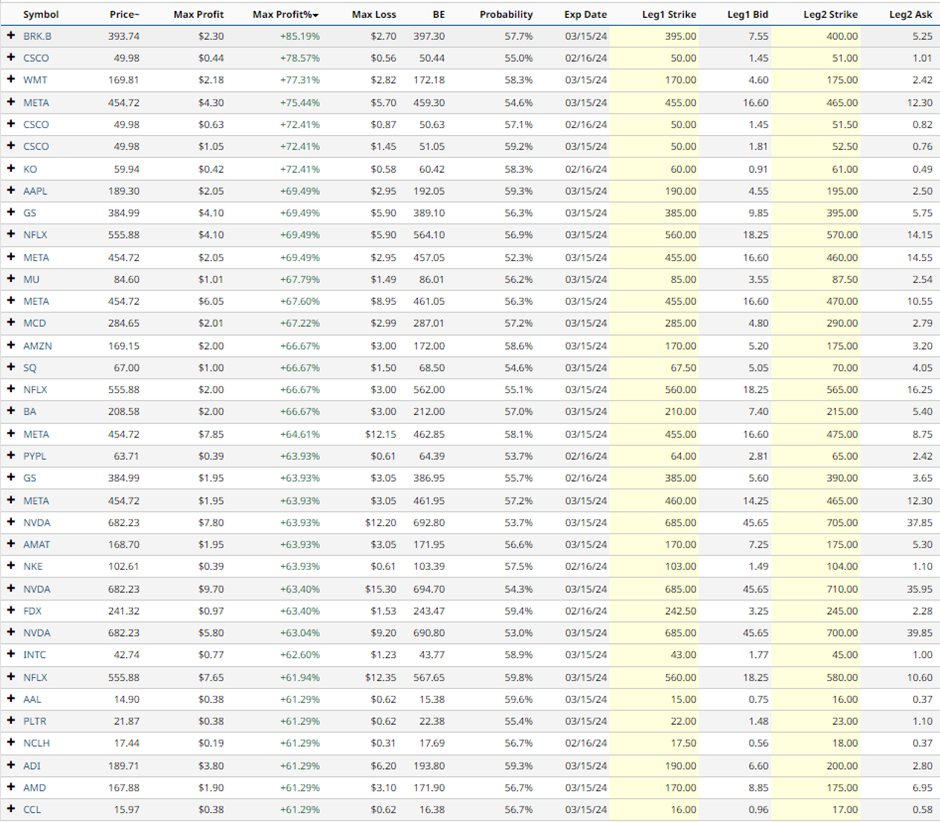Image resolution: width=940 pixels, height=822 pixels.
Task: Open the ADI symbol link
Action: (32, 766)
